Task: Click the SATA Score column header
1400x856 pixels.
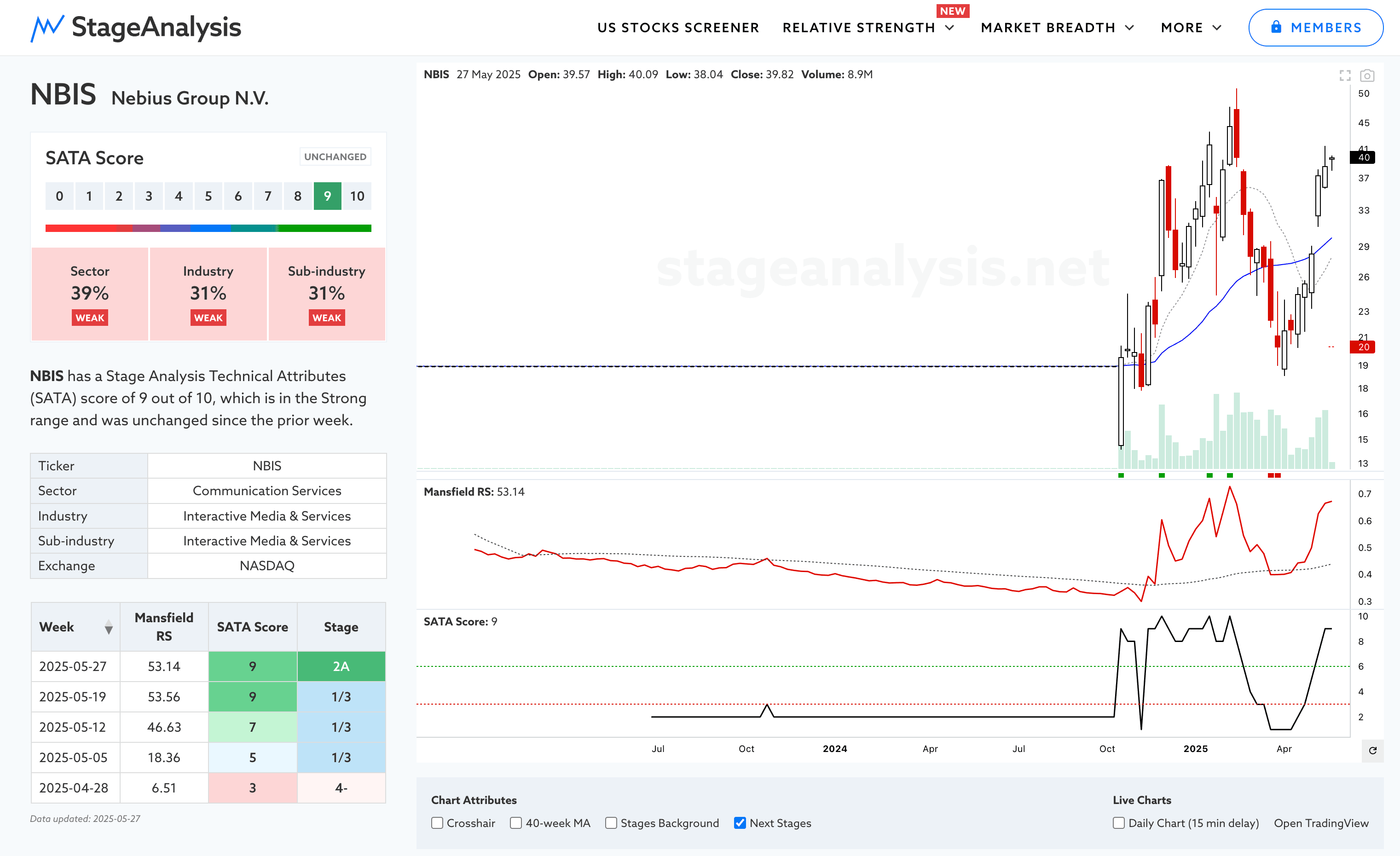Action: pyautogui.click(x=252, y=626)
